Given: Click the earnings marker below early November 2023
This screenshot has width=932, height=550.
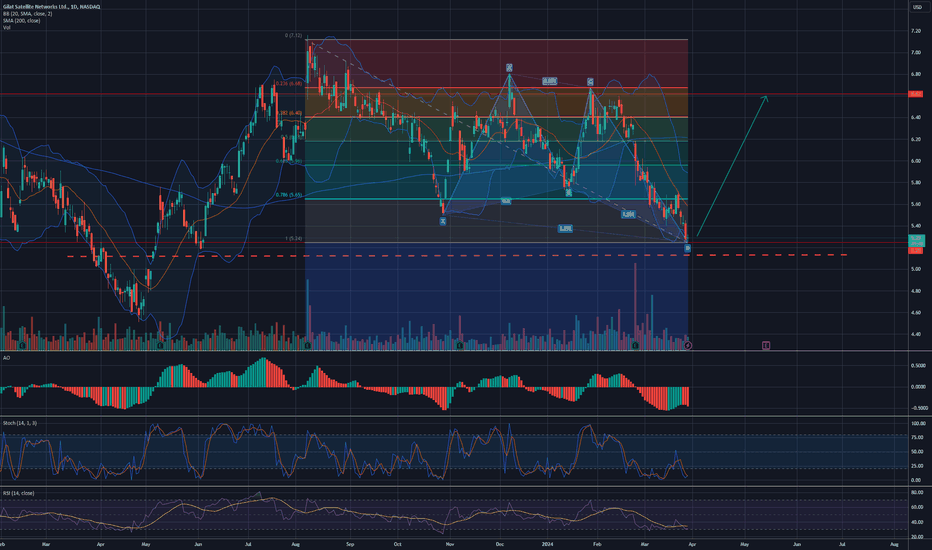Looking at the screenshot, I should (x=459, y=345).
